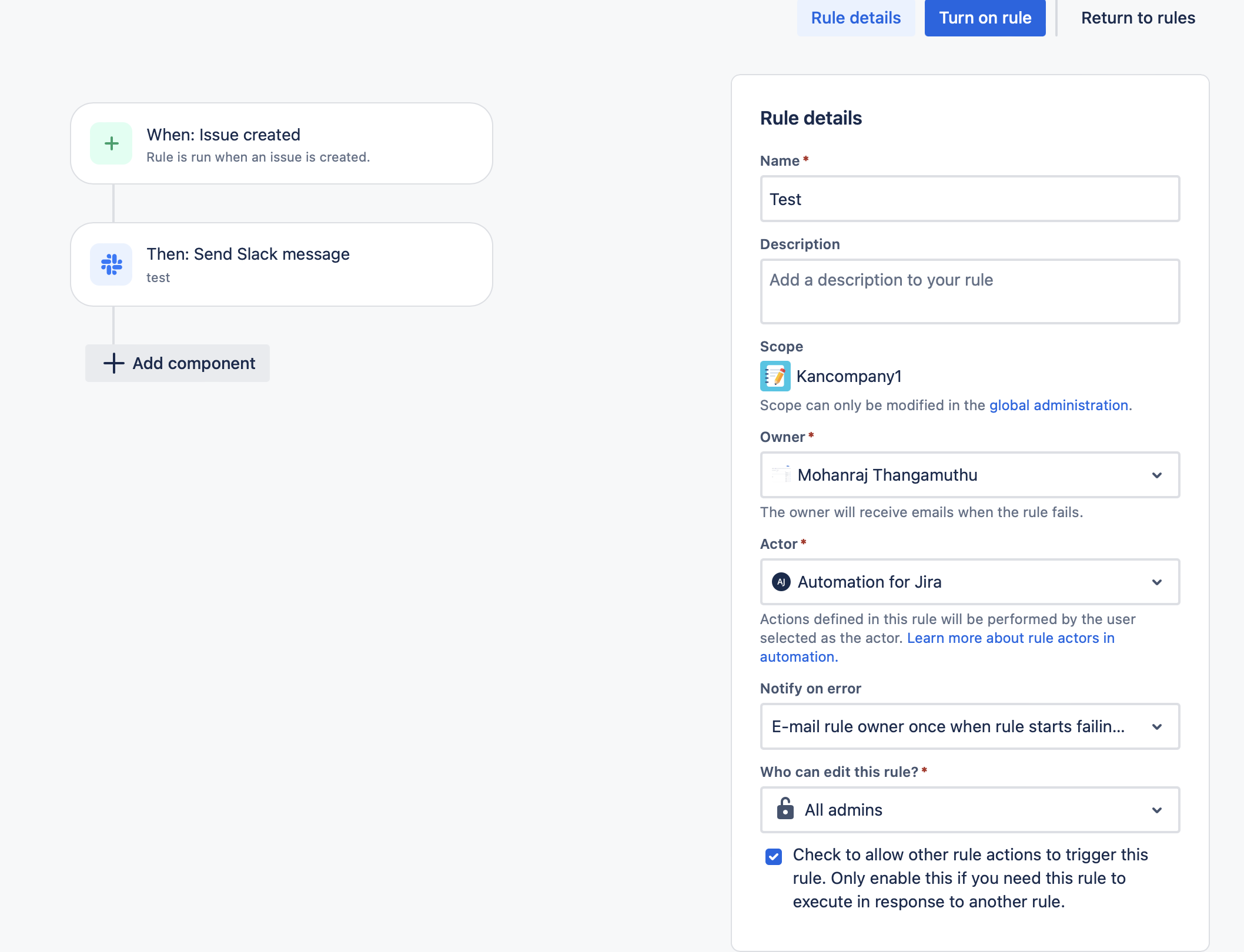Screen dimensions: 1244x952
Task: Click into the Description text area
Action: coord(969,291)
